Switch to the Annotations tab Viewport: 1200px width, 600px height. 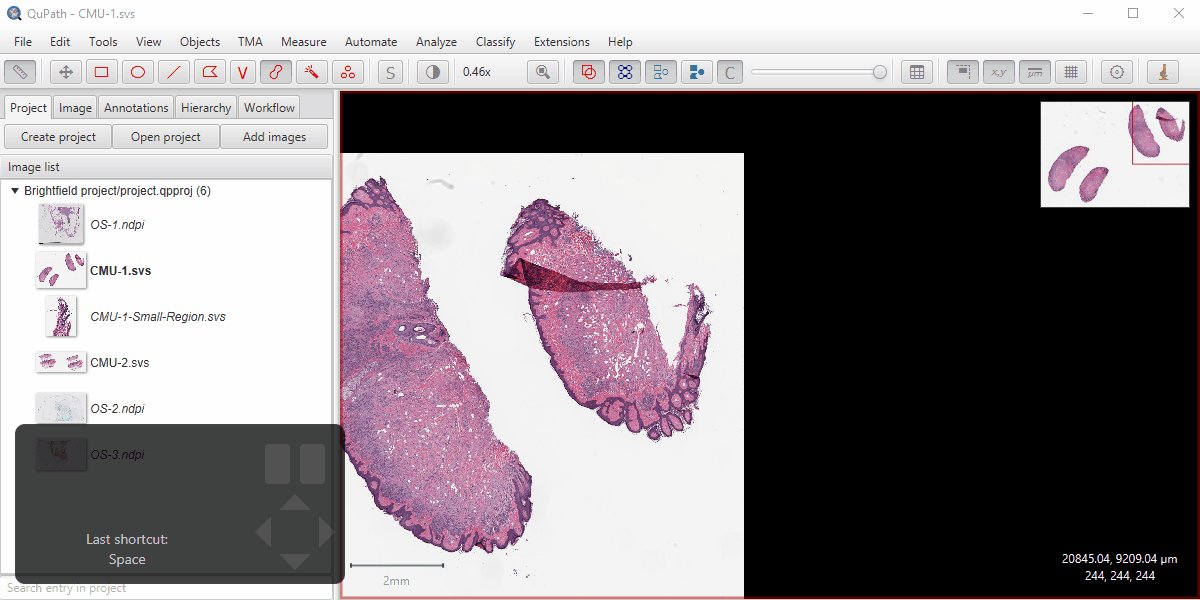pyautogui.click(x=136, y=108)
